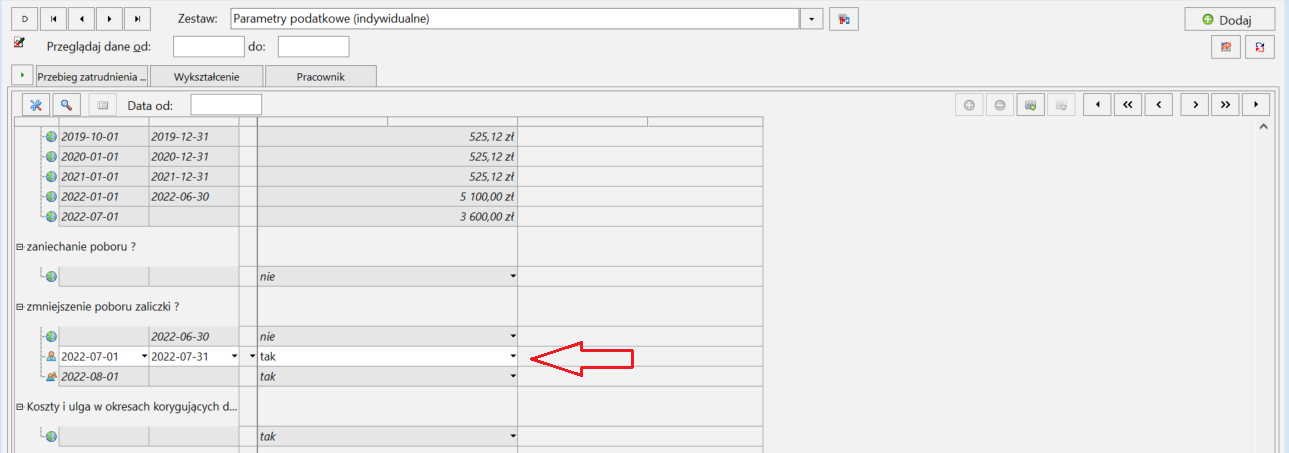Viewport: 1289px width, 453px height.
Task: Select the 2021-12-31 end date cell
Action: coord(194,176)
